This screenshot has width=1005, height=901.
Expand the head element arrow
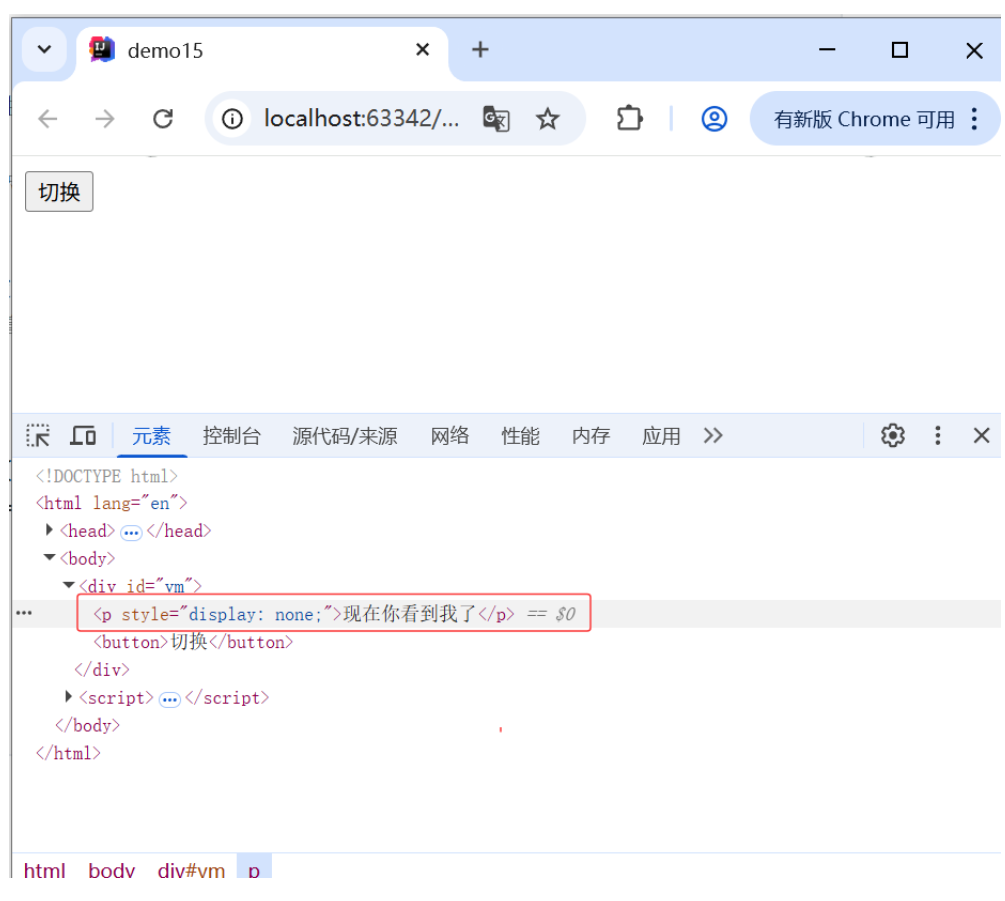click(x=49, y=530)
